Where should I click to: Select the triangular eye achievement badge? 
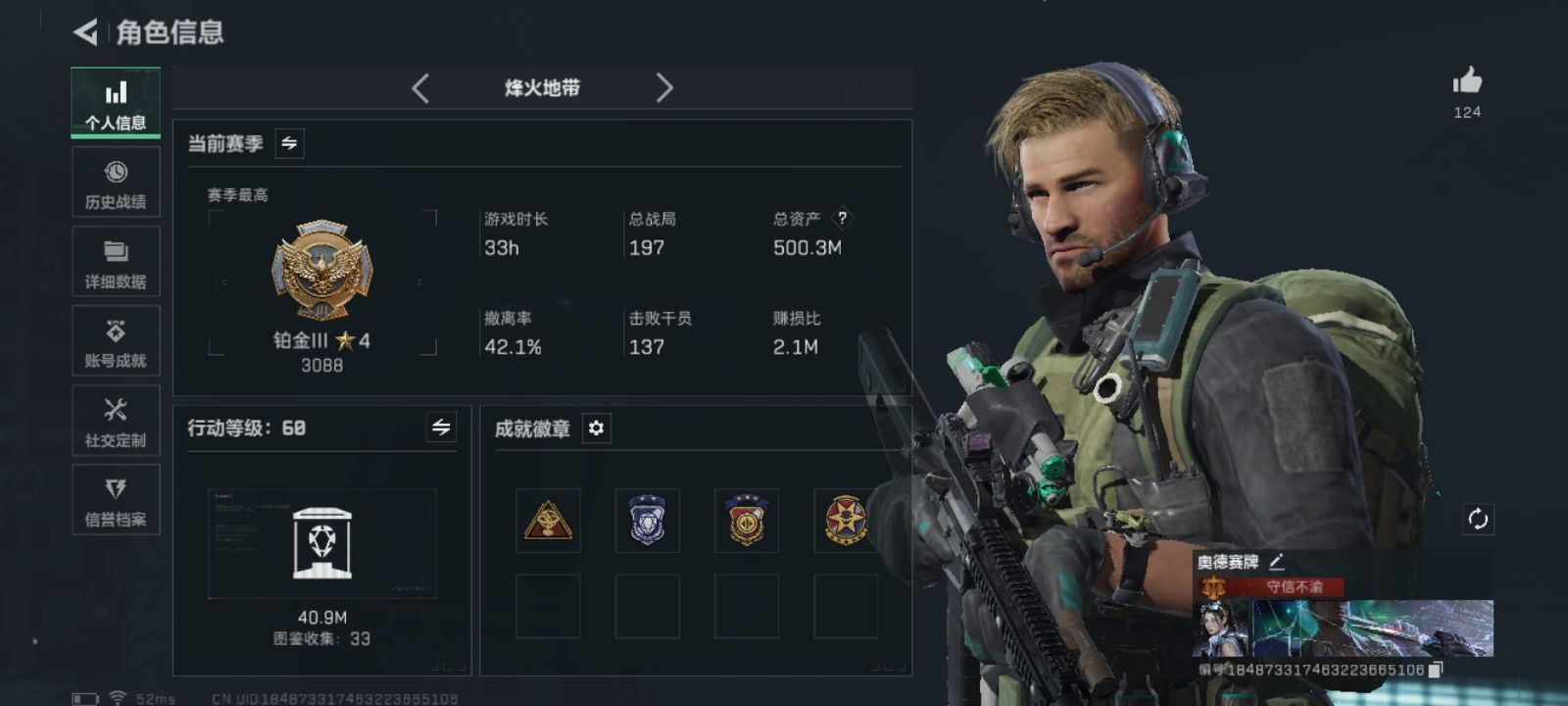(548, 520)
